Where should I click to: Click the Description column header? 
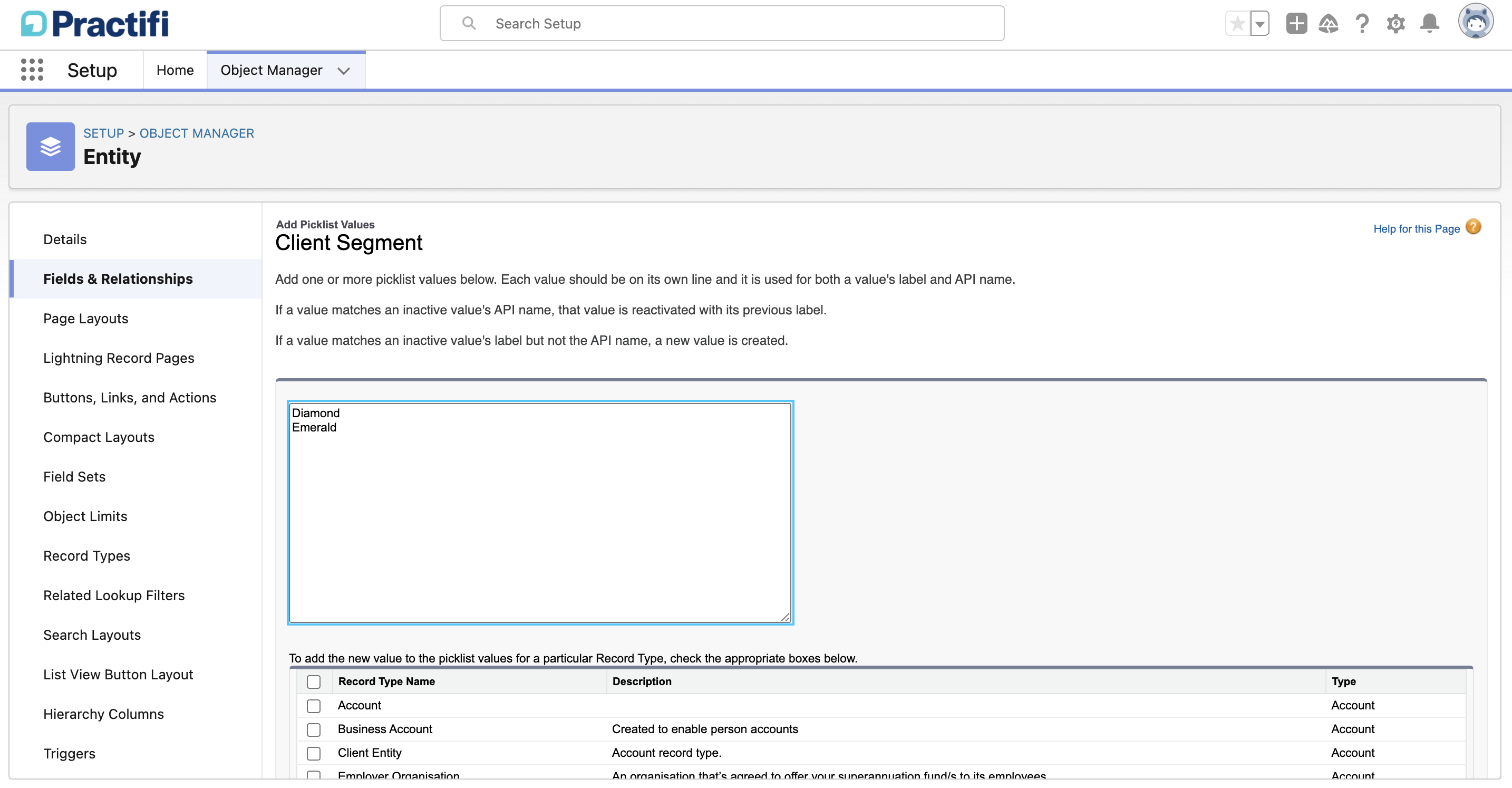tap(642, 681)
